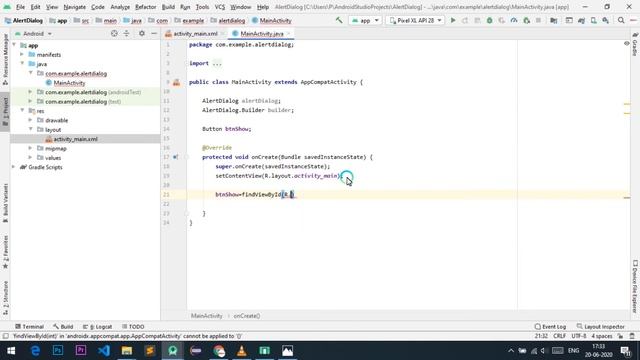640x360 pixels.
Task: Click the import fold ellipsis on line 3
Action: [217, 63]
